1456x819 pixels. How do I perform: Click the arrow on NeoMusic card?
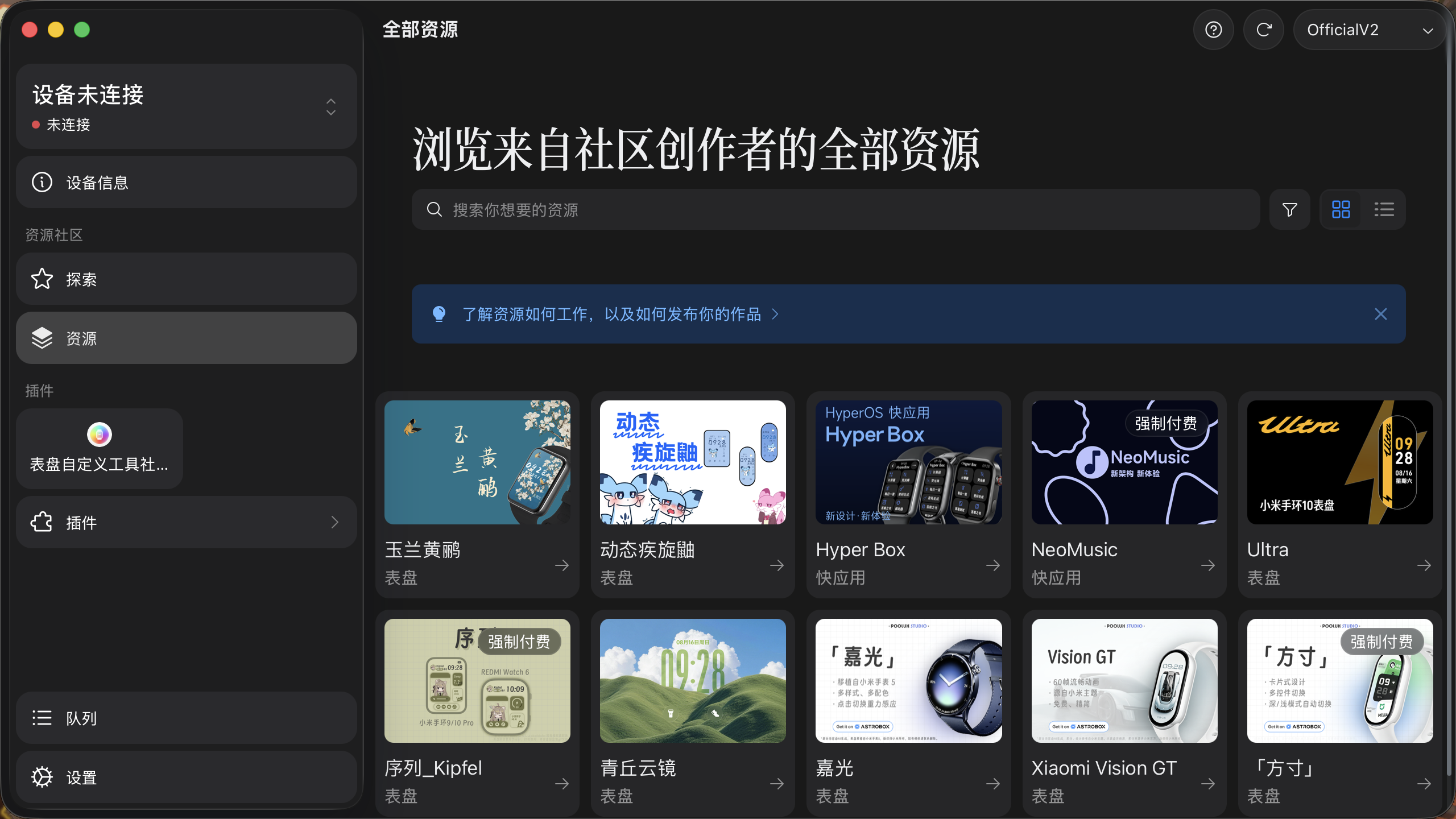click(1208, 565)
